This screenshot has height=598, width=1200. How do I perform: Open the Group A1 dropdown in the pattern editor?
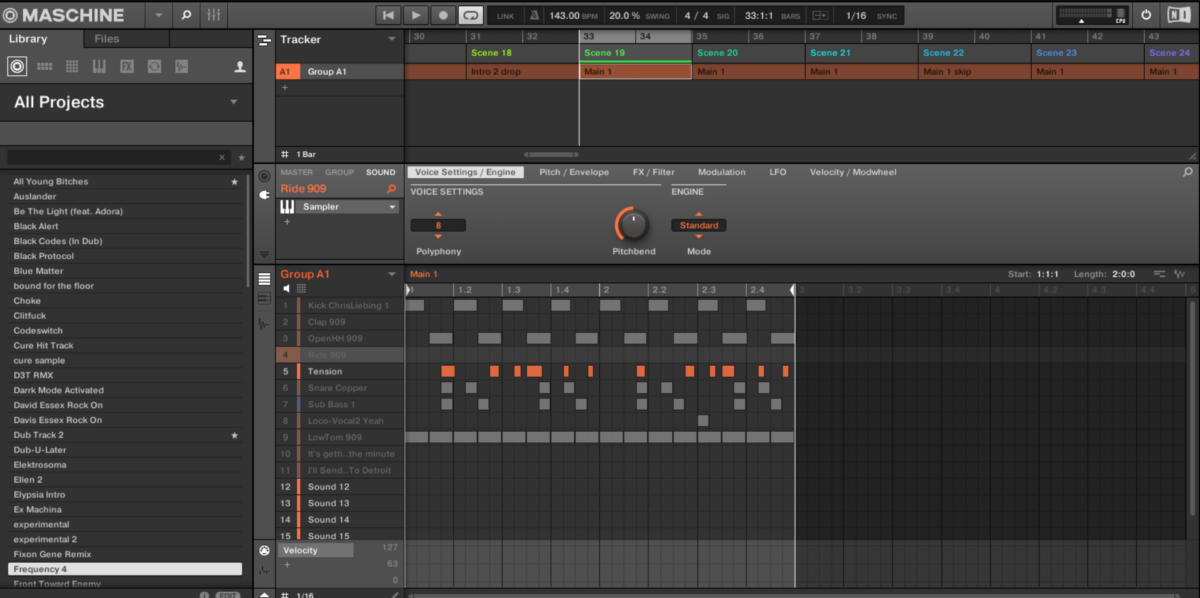click(392, 273)
